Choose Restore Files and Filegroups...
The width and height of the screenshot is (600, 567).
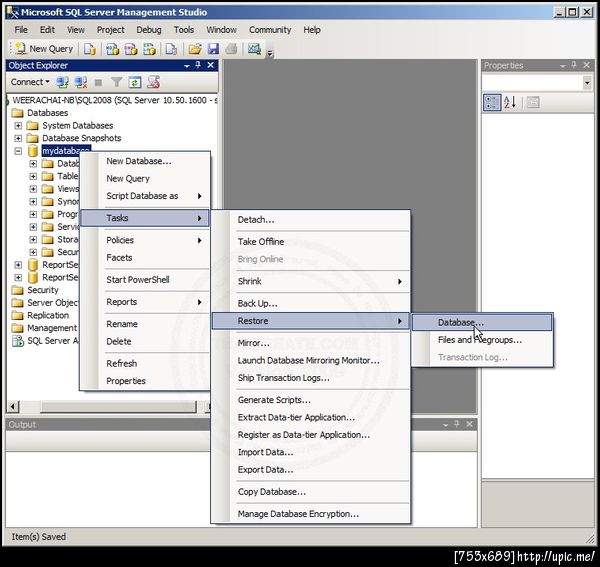click(482, 340)
